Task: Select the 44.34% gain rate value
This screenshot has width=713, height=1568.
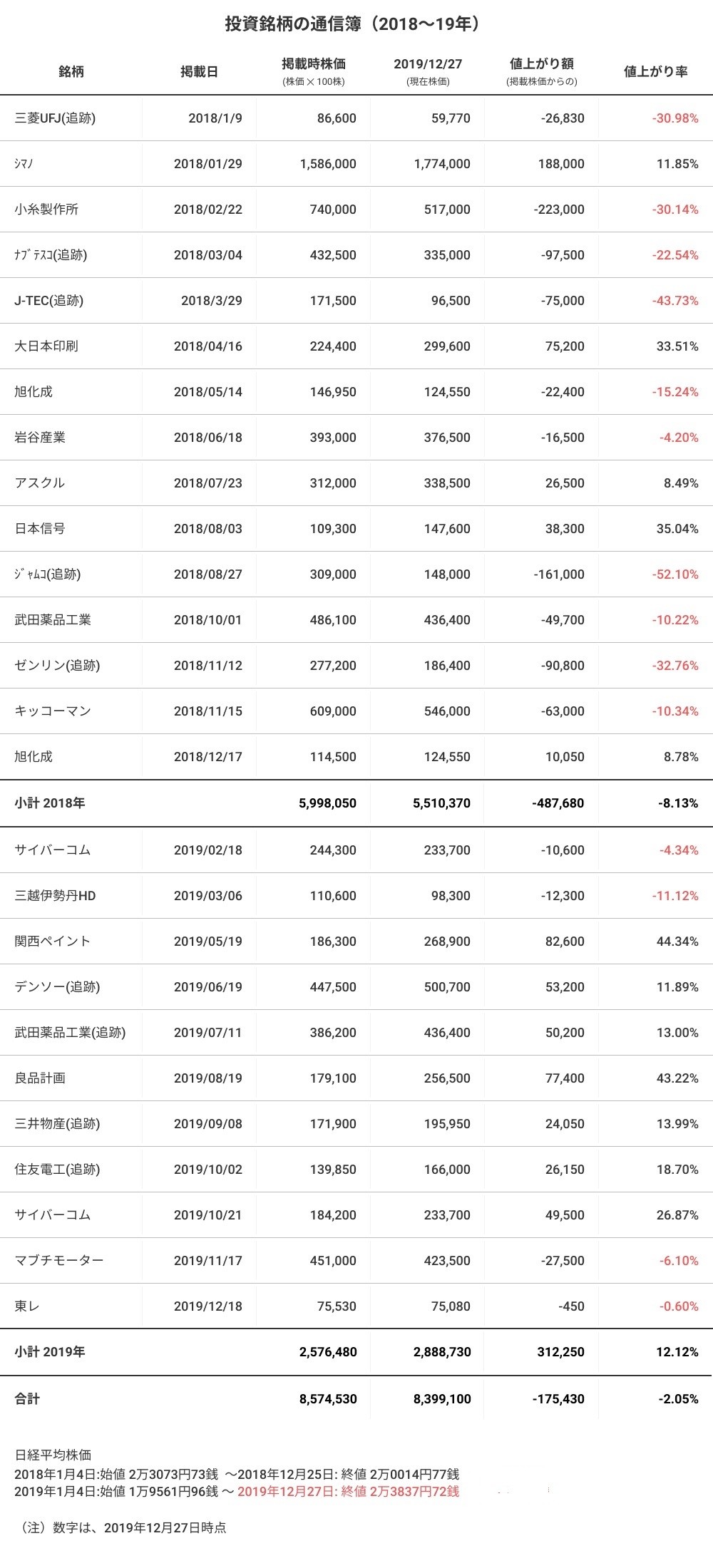Action: (x=677, y=942)
